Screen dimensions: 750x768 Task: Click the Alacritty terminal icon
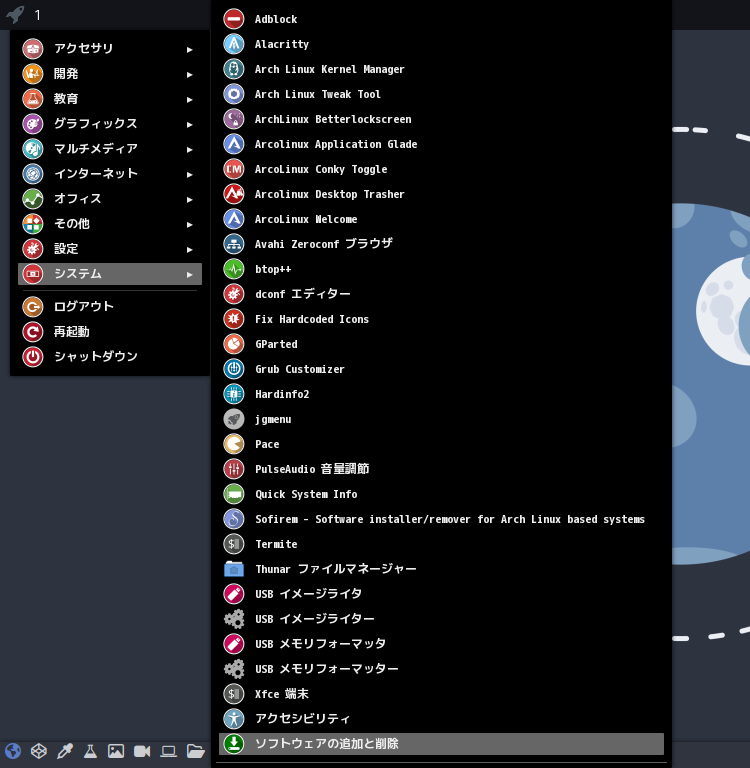233,44
